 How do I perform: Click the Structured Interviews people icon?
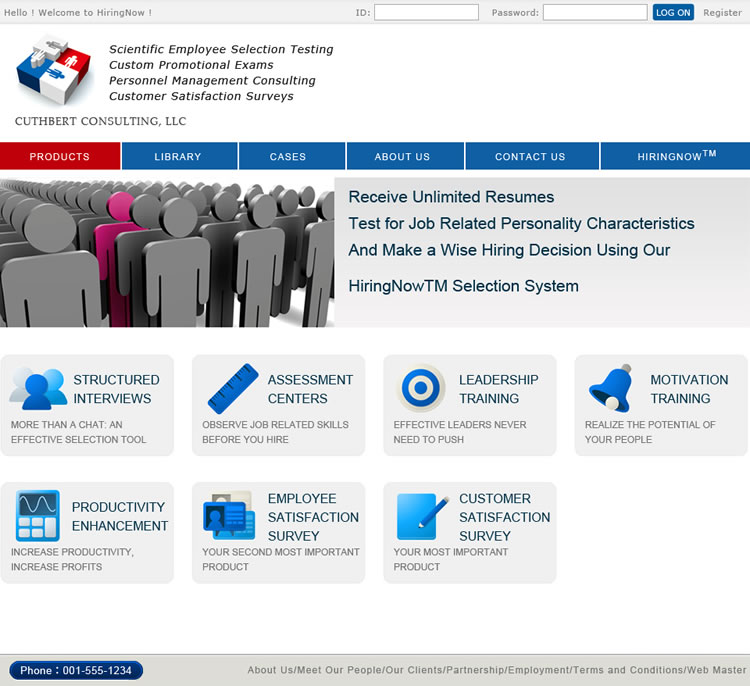[x=38, y=389]
